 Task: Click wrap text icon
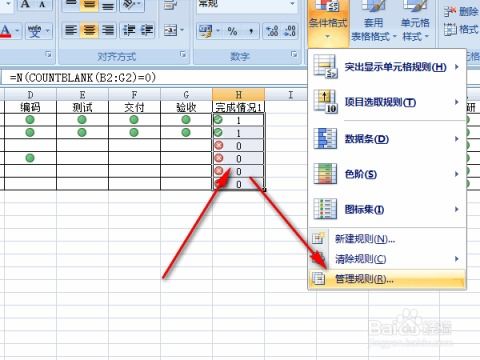pyautogui.click(x=170, y=5)
